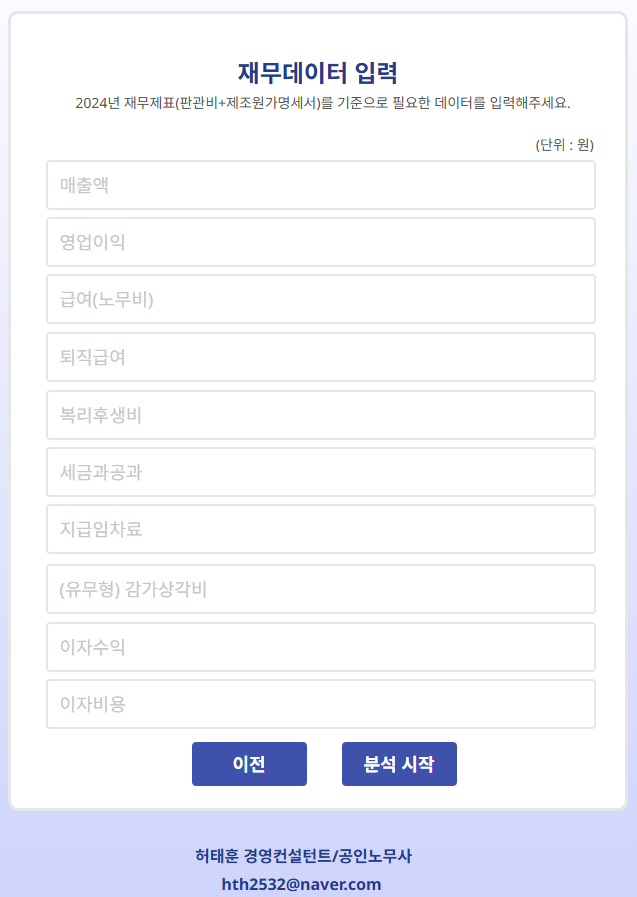Select the 영업이익 text box
The height and width of the screenshot is (897, 637).
coord(321,242)
